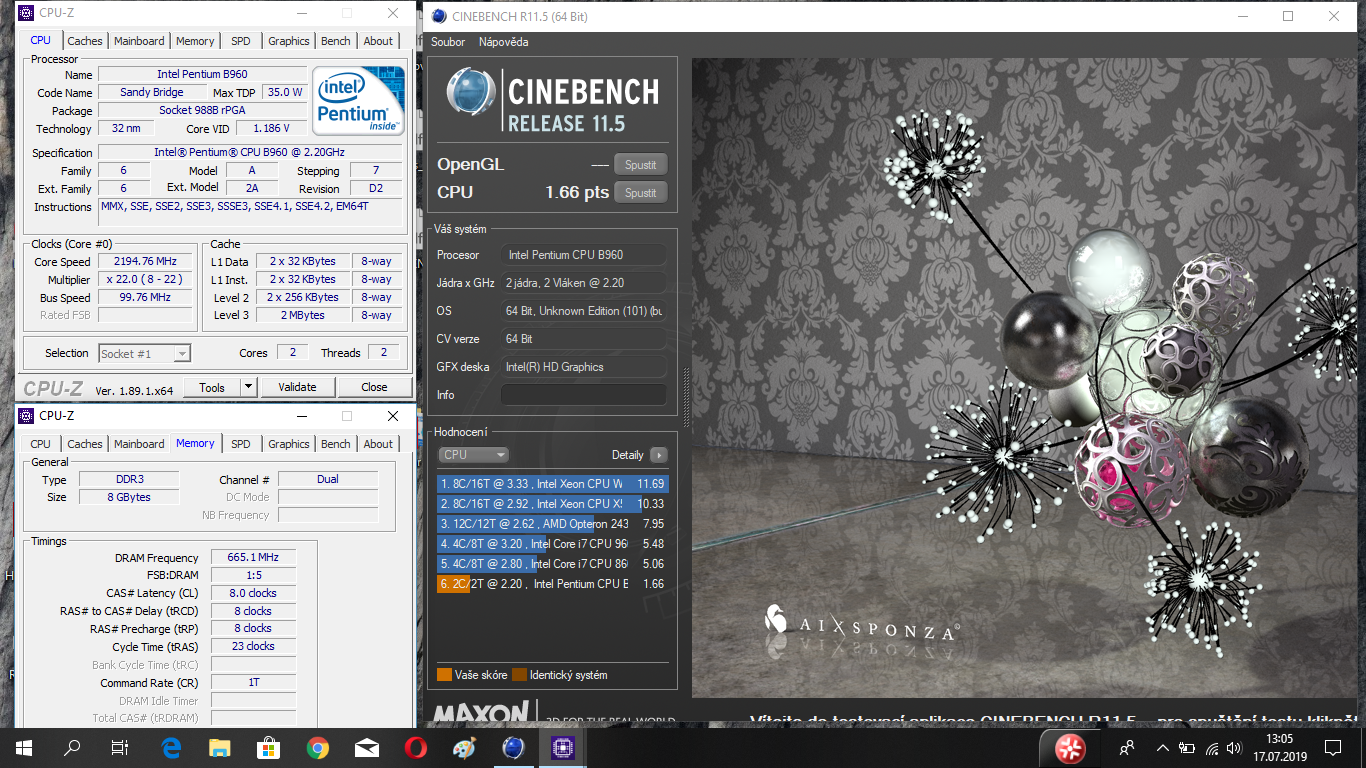Open battery status tray icon

(x=1187, y=747)
